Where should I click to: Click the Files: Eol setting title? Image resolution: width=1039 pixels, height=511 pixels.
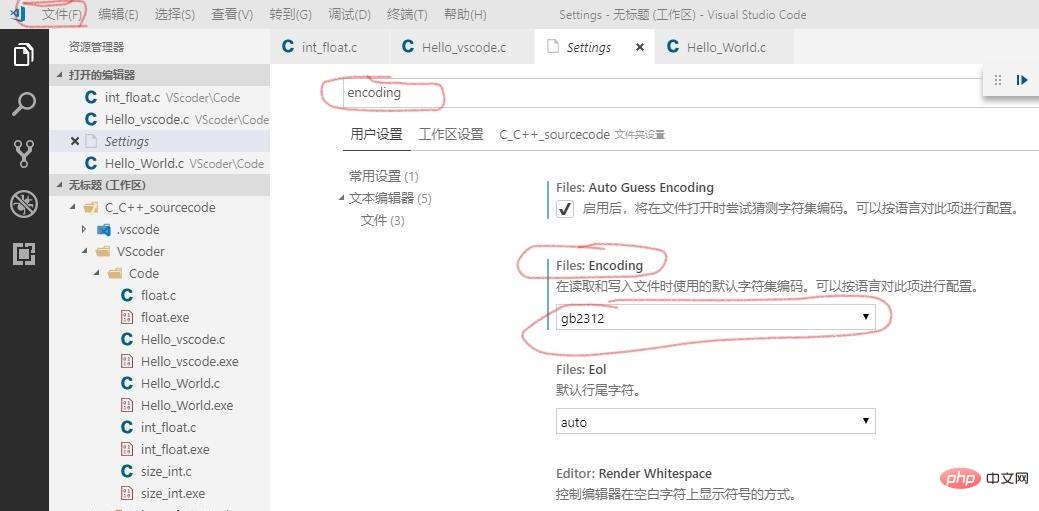tap(581, 369)
